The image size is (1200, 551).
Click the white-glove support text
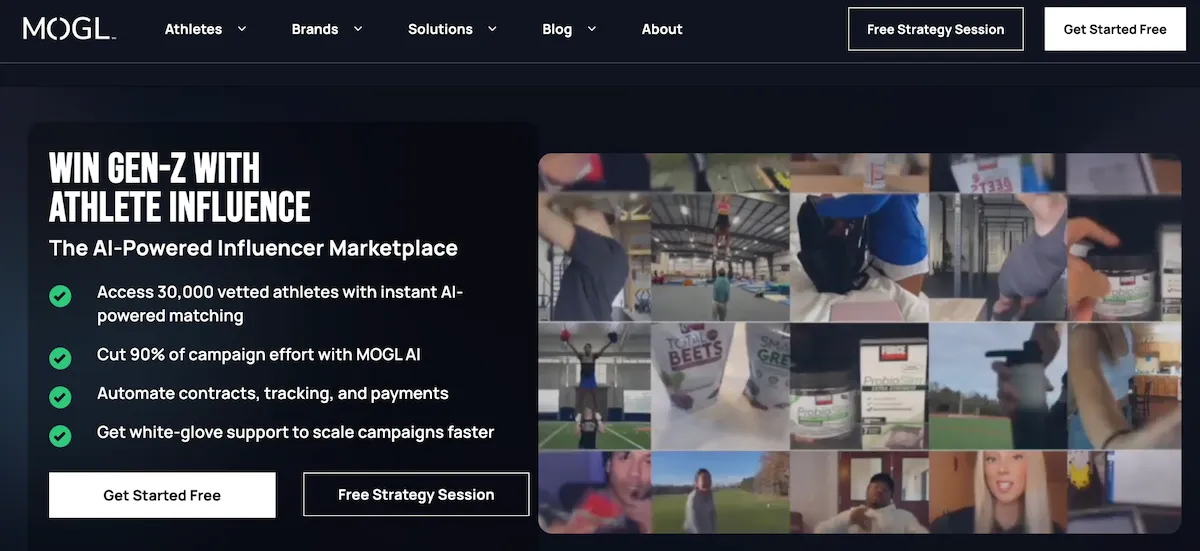click(296, 433)
